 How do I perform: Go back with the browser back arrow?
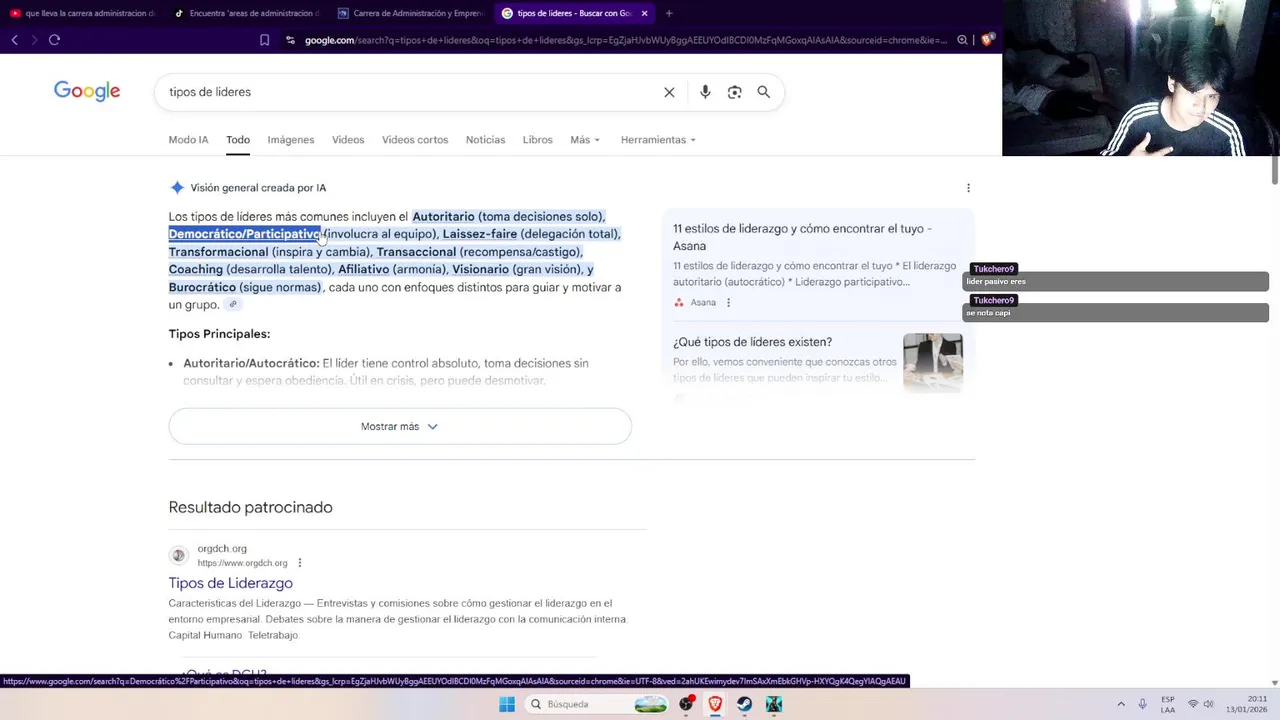[14, 40]
